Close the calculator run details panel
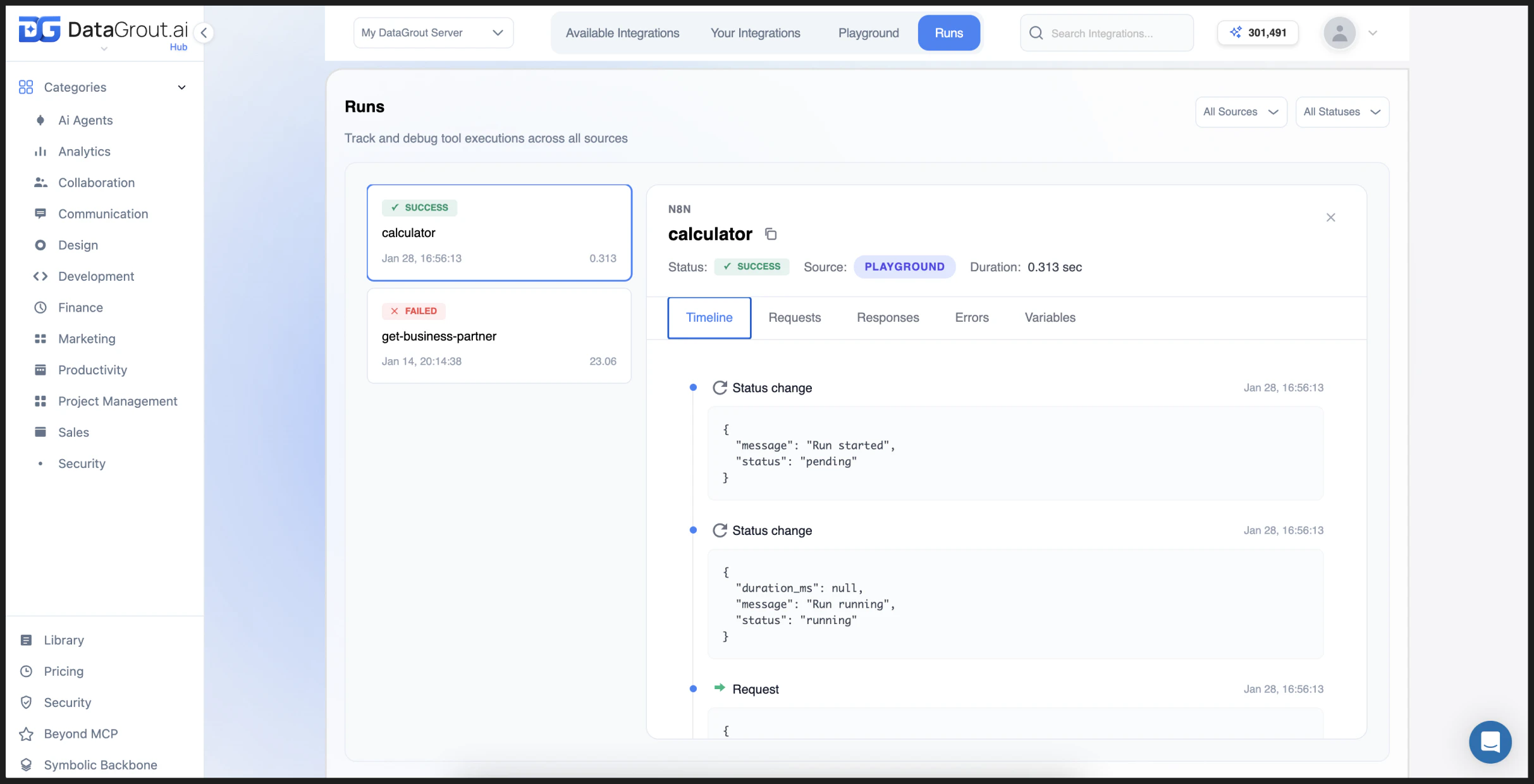 click(1331, 217)
